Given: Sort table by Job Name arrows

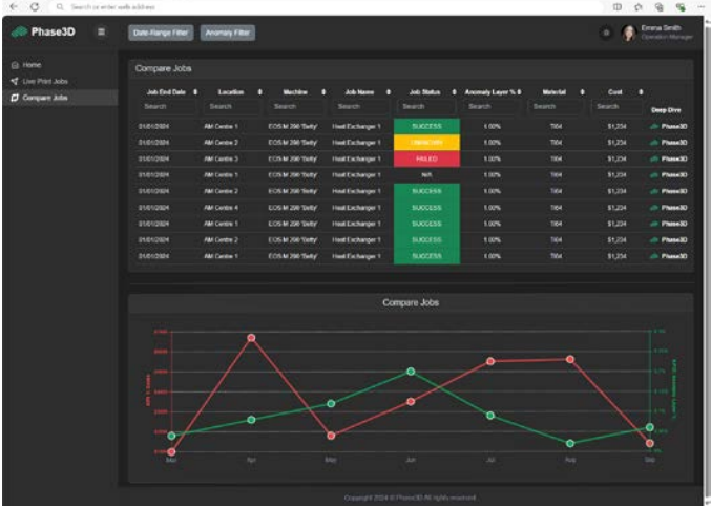Looking at the screenshot, I should pos(388,92).
